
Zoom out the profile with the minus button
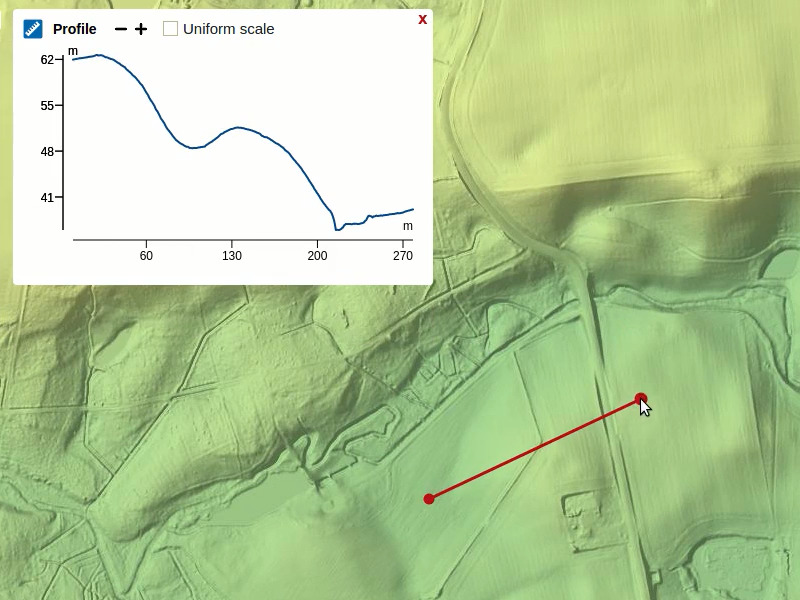pyautogui.click(x=121, y=29)
